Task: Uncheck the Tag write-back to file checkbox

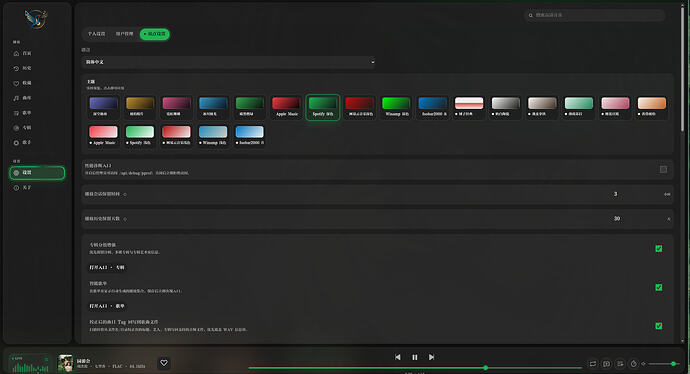Action: (659, 326)
